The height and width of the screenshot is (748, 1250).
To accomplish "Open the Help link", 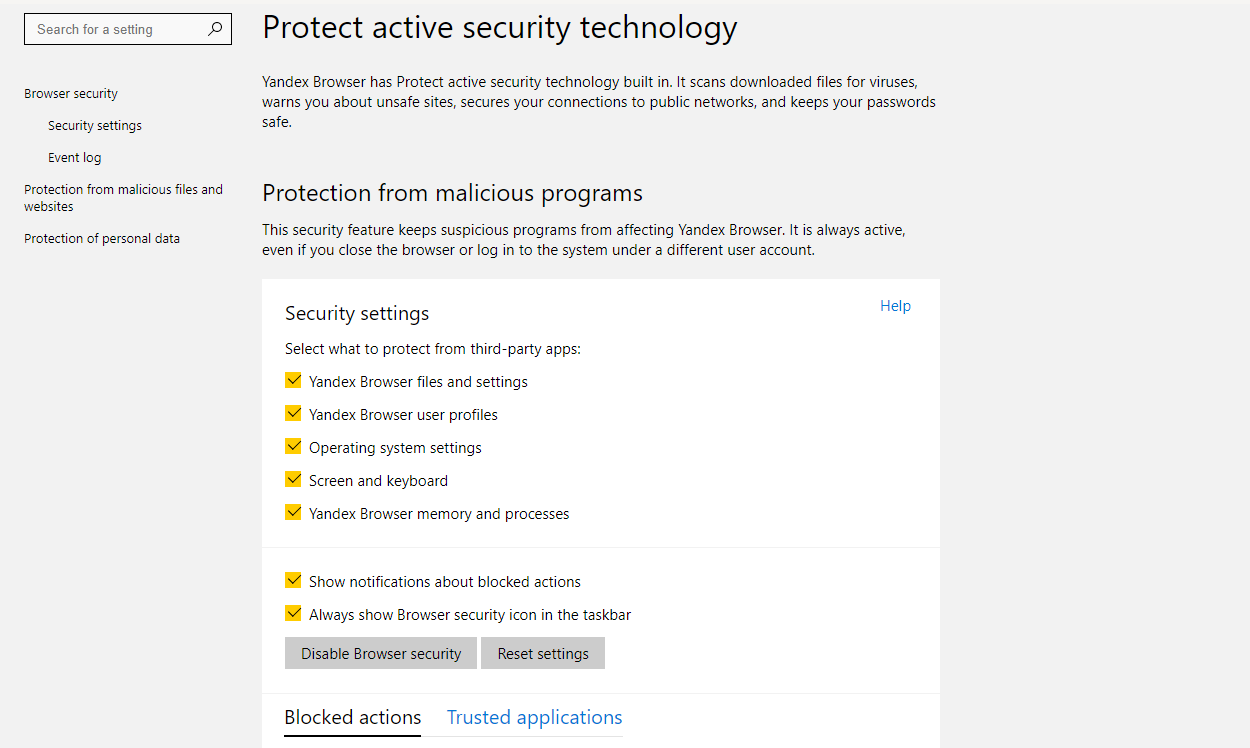I will [x=895, y=306].
